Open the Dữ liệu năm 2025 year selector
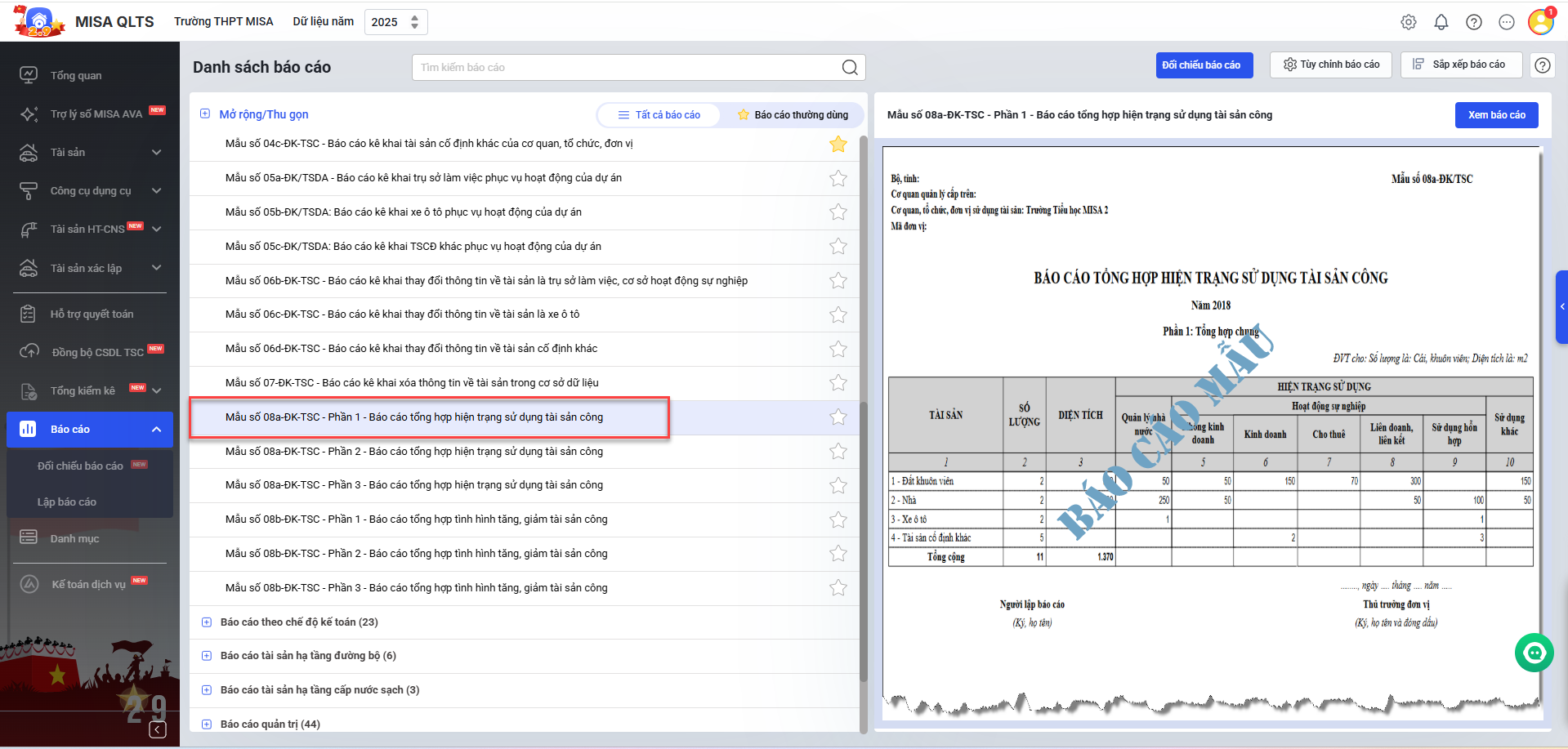This screenshot has height=749, width=1568. (395, 22)
